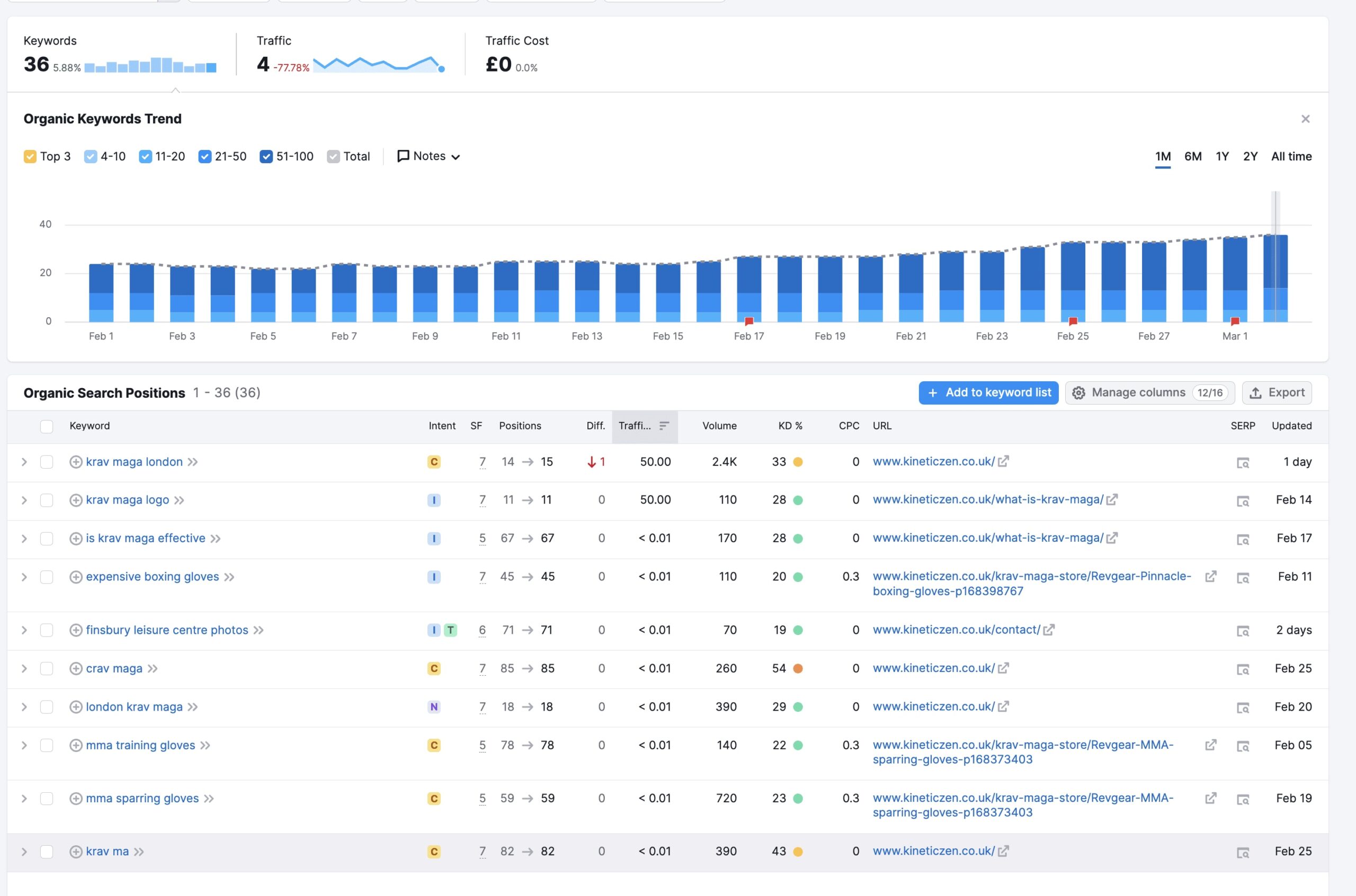
Task: Sort table by KD % column header
Action: click(790, 426)
